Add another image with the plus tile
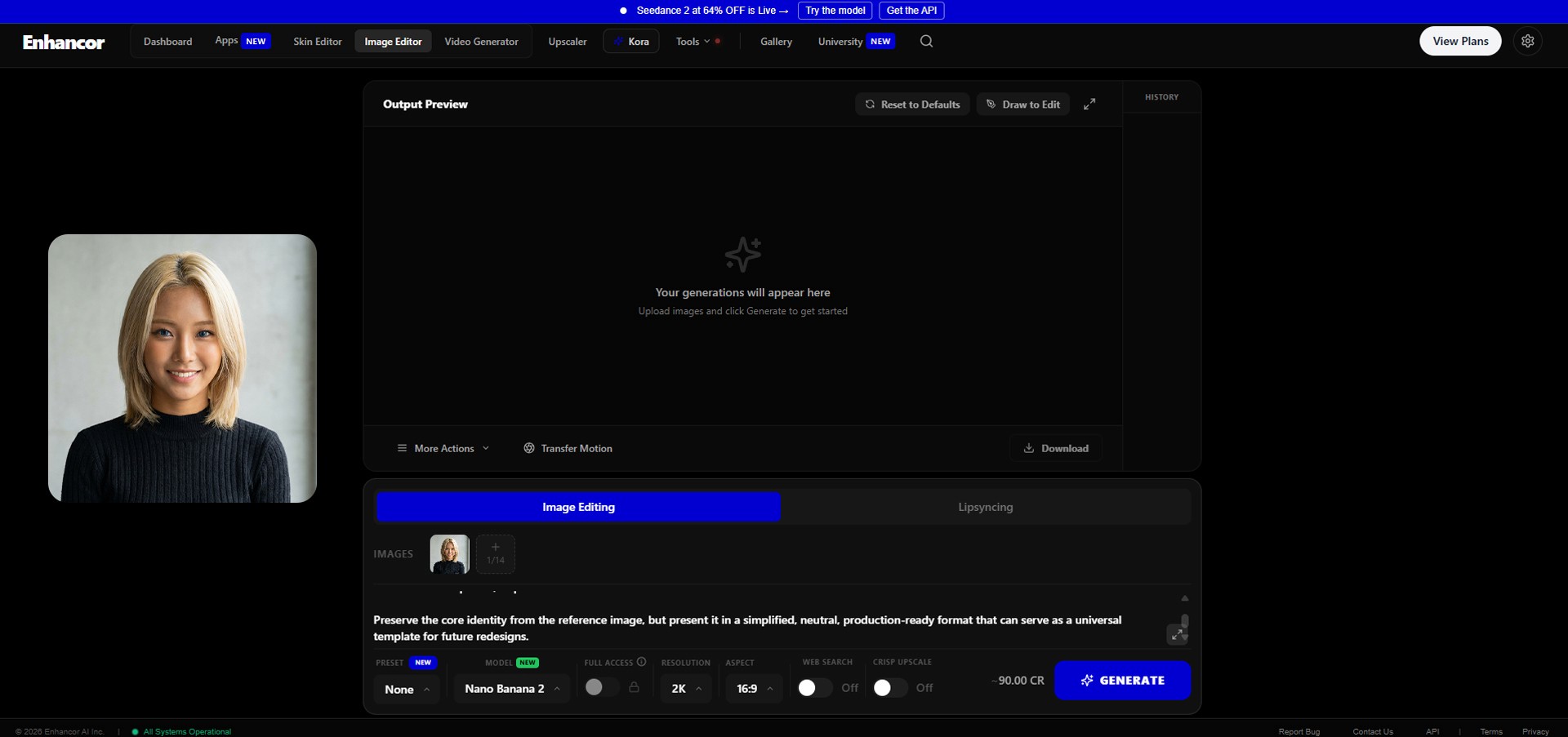 (x=496, y=554)
